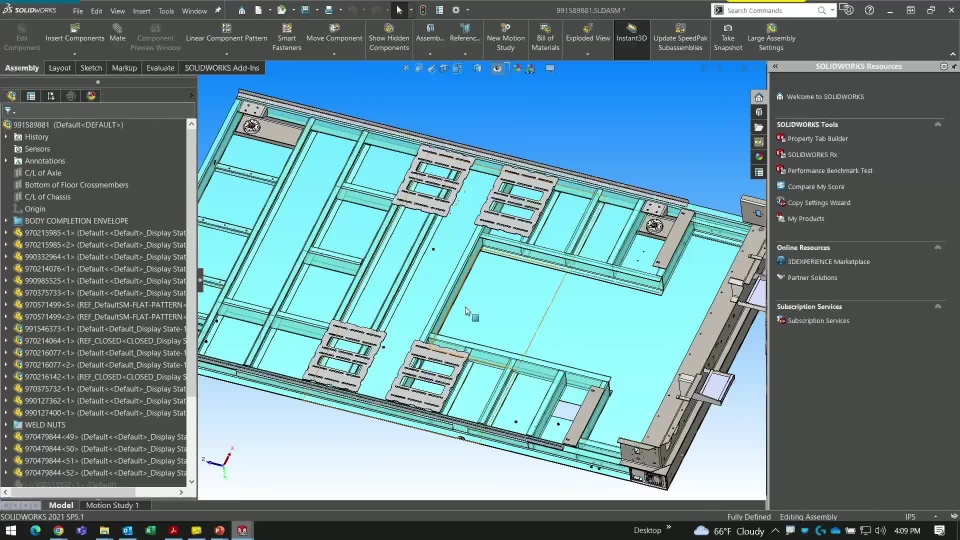Click the Rebuild traffic light icon
Viewport: 960px width, 540px height.
click(422, 10)
